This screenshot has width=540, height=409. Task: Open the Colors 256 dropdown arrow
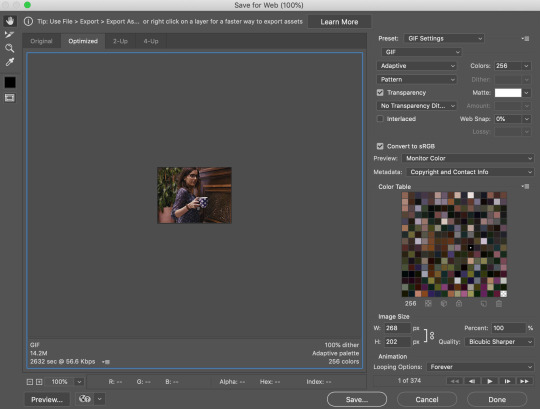pyautogui.click(x=526, y=66)
